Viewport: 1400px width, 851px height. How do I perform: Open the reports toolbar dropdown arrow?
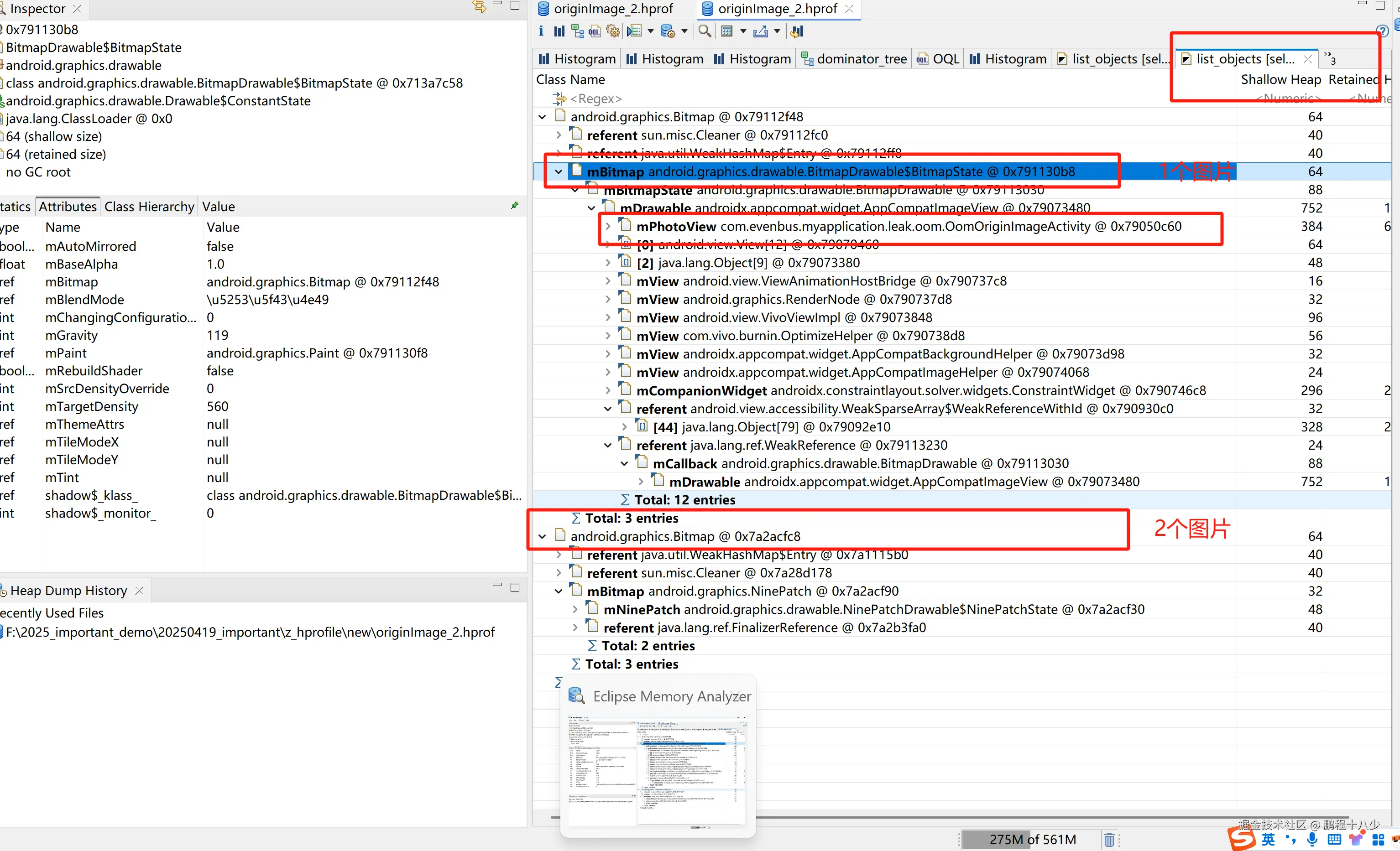(651, 31)
